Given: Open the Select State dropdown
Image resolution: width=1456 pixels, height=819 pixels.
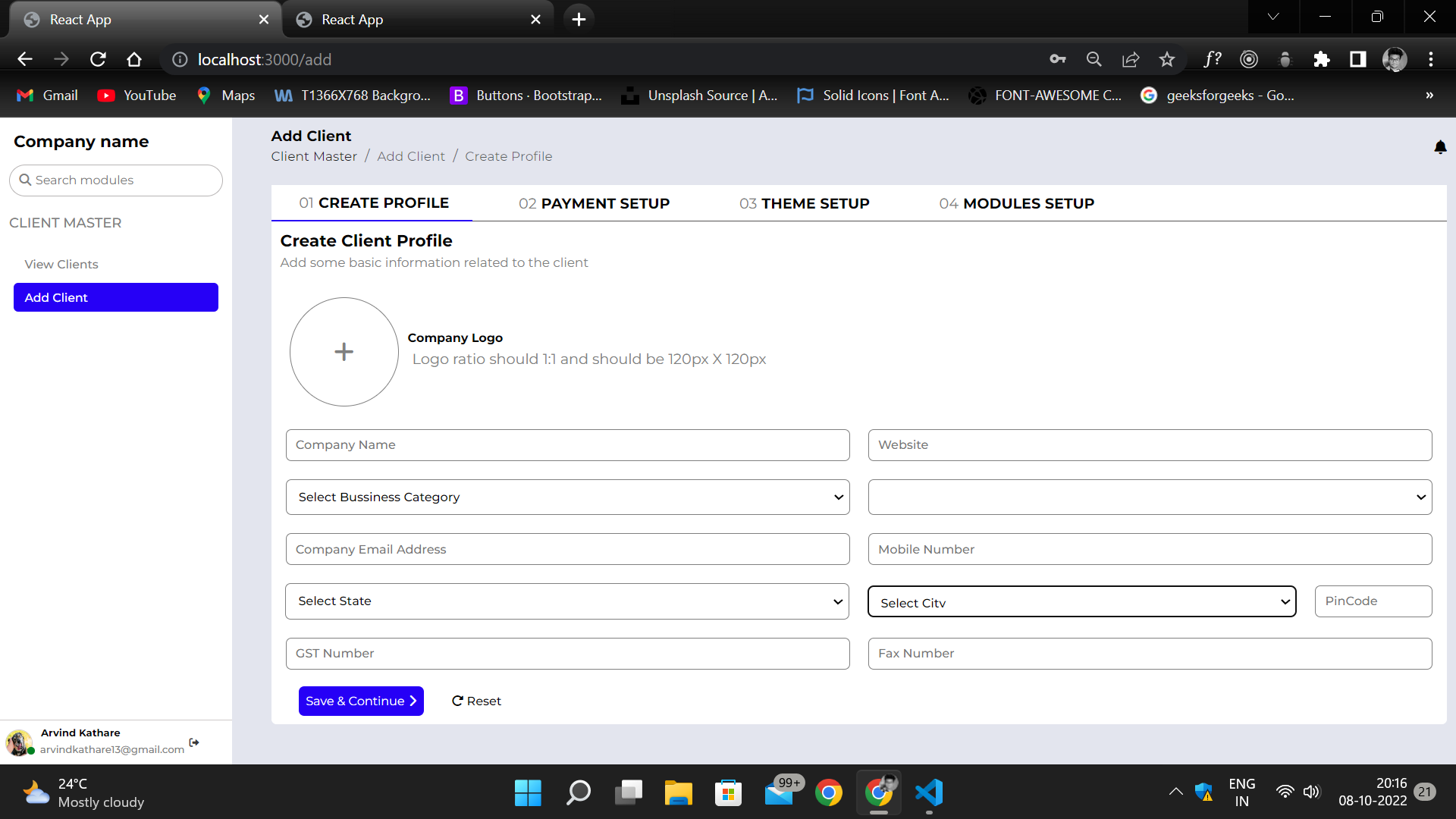Looking at the screenshot, I should coord(567,601).
